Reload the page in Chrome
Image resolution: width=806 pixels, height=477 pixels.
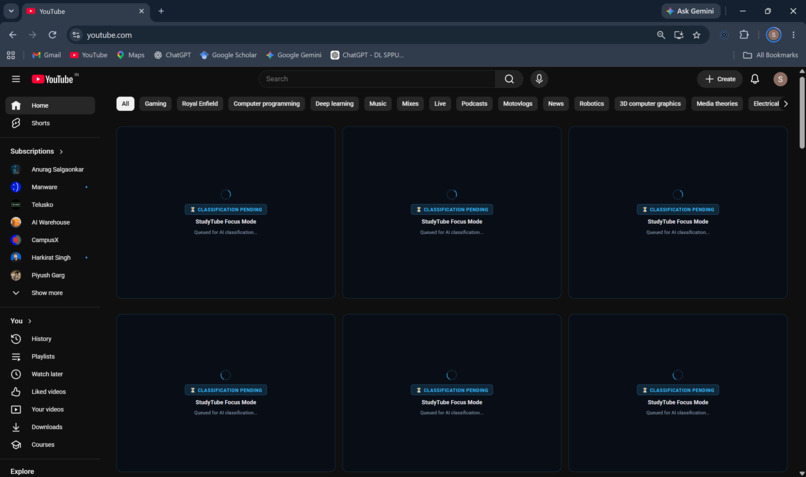pos(52,35)
